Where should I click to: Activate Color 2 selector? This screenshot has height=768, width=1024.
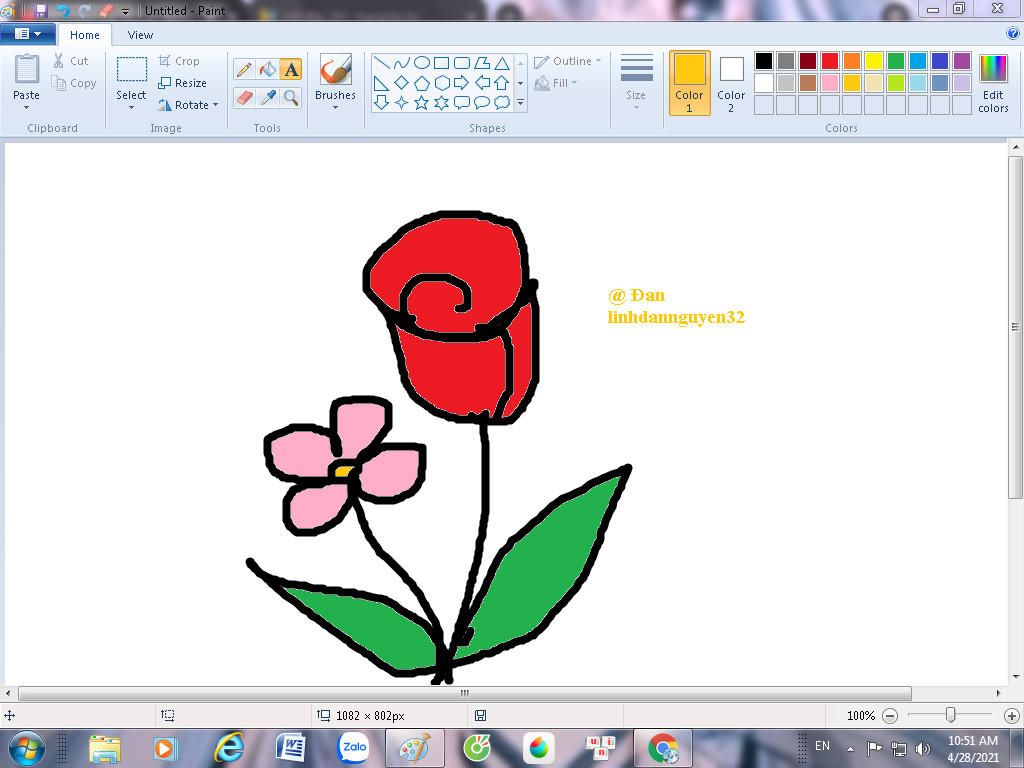click(731, 83)
